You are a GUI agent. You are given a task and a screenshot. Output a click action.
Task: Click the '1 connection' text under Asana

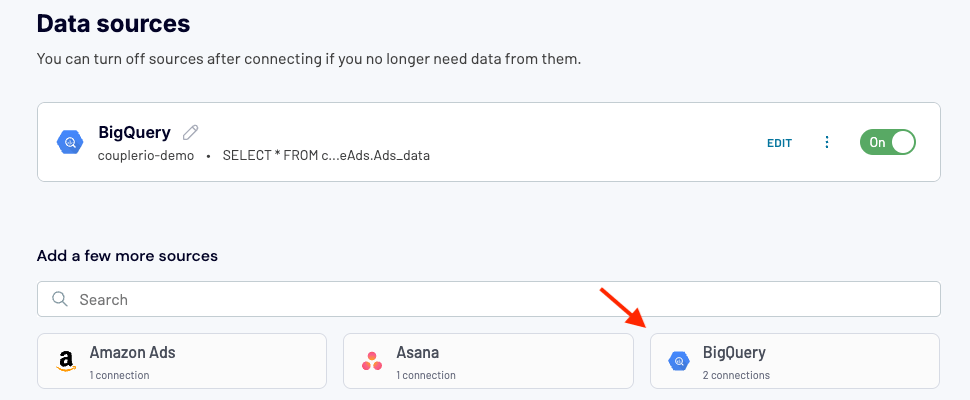426,375
